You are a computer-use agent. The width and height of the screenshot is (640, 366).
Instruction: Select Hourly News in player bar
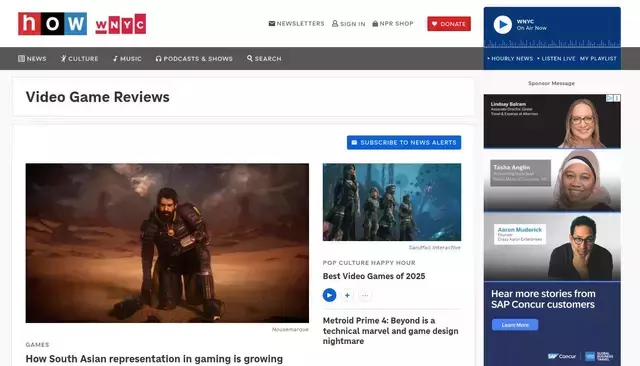pos(510,59)
